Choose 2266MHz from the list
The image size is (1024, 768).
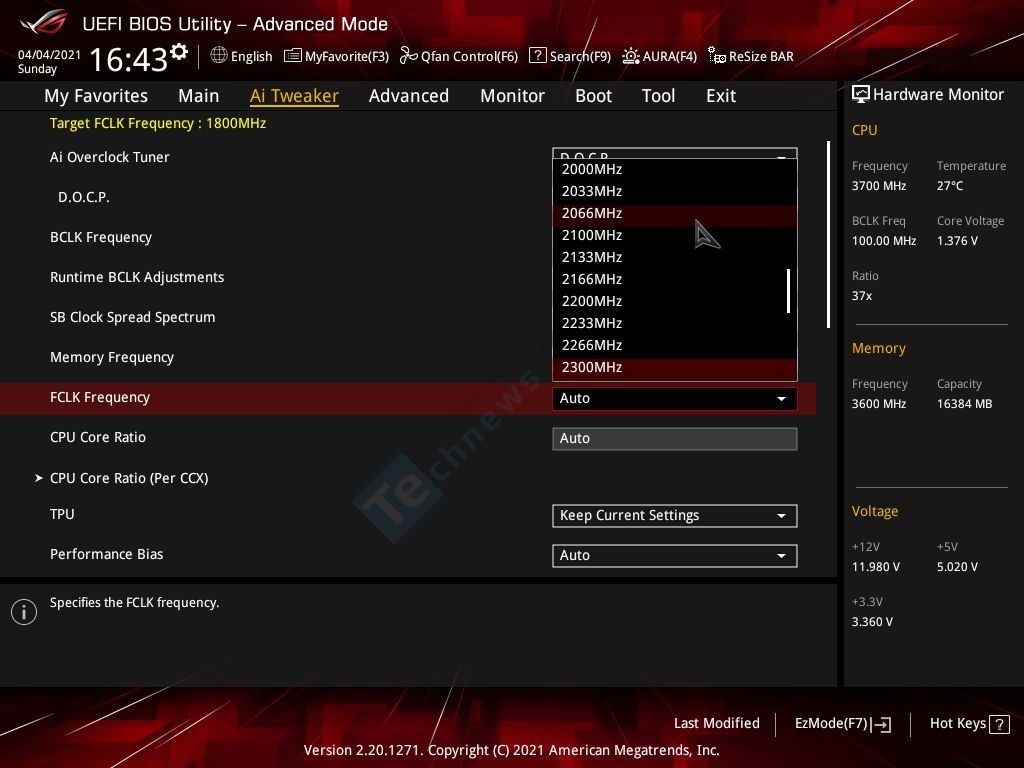pos(674,345)
